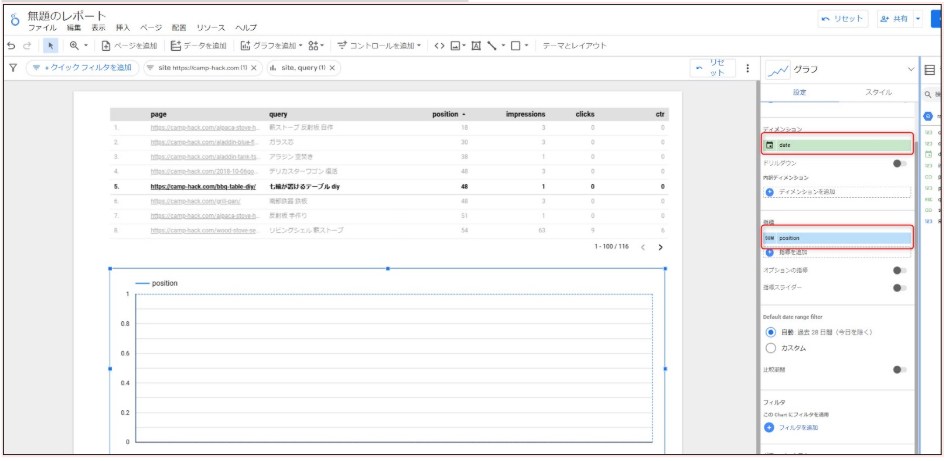Image resolution: width=948 pixels, height=461 pixels.
Task: Click the funnel filter icon in filter bar
Action: [x=13, y=68]
